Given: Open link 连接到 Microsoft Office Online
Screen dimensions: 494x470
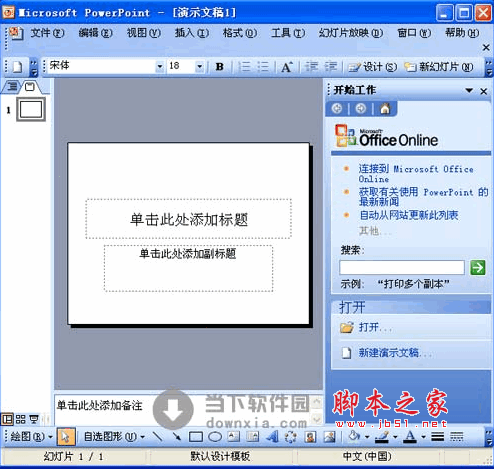Looking at the screenshot, I should [416, 174].
